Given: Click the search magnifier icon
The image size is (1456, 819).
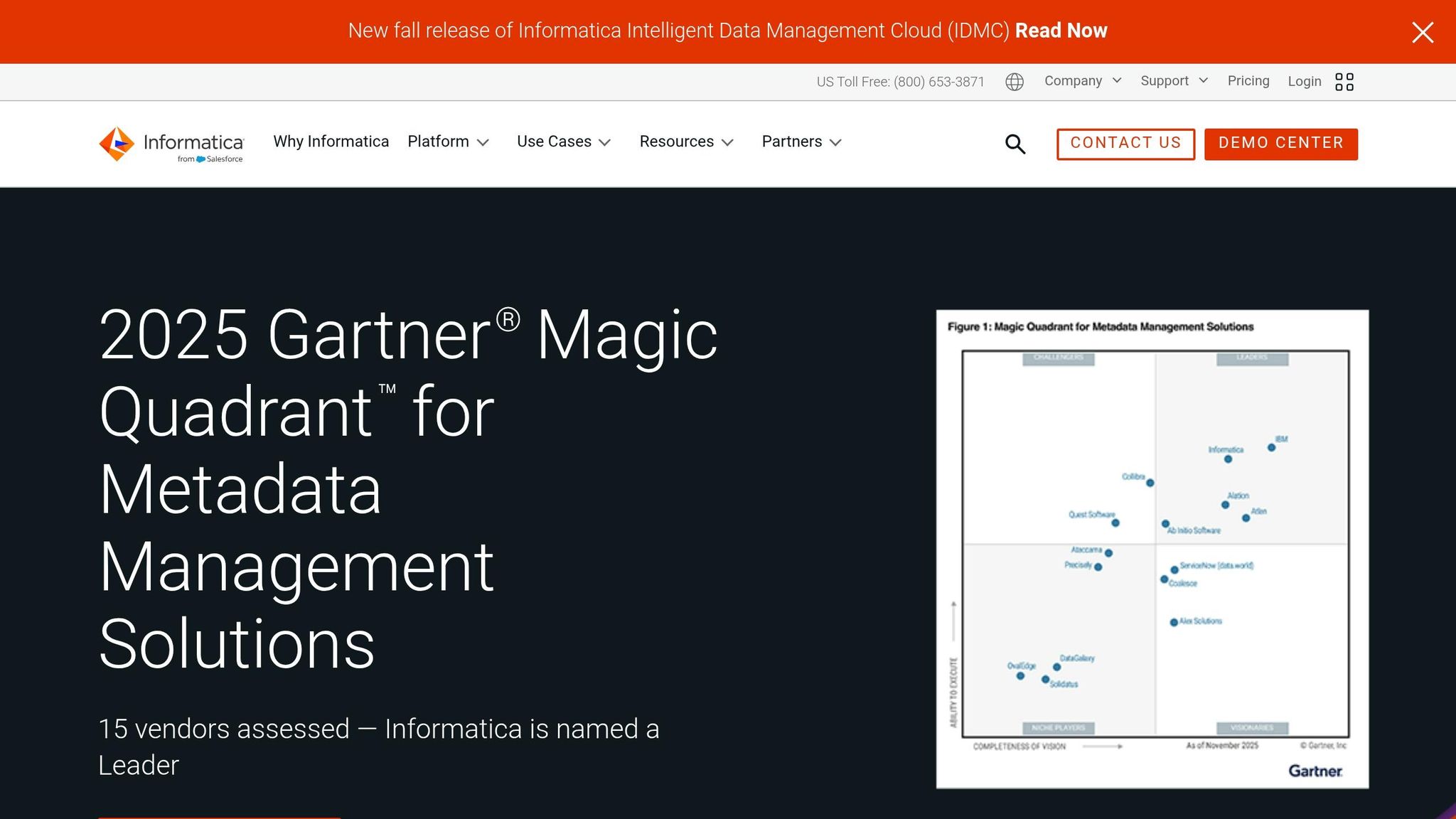Looking at the screenshot, I should pos(1015,144).
